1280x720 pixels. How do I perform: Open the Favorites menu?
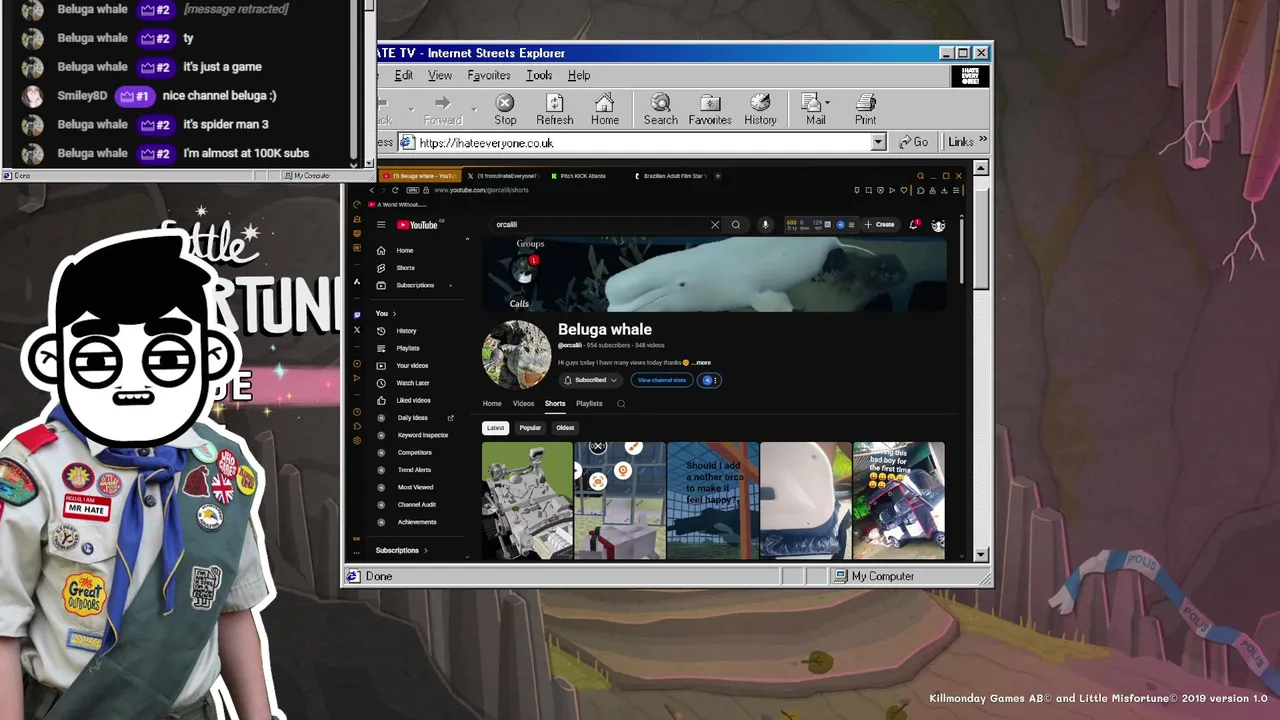coord(489,75)
